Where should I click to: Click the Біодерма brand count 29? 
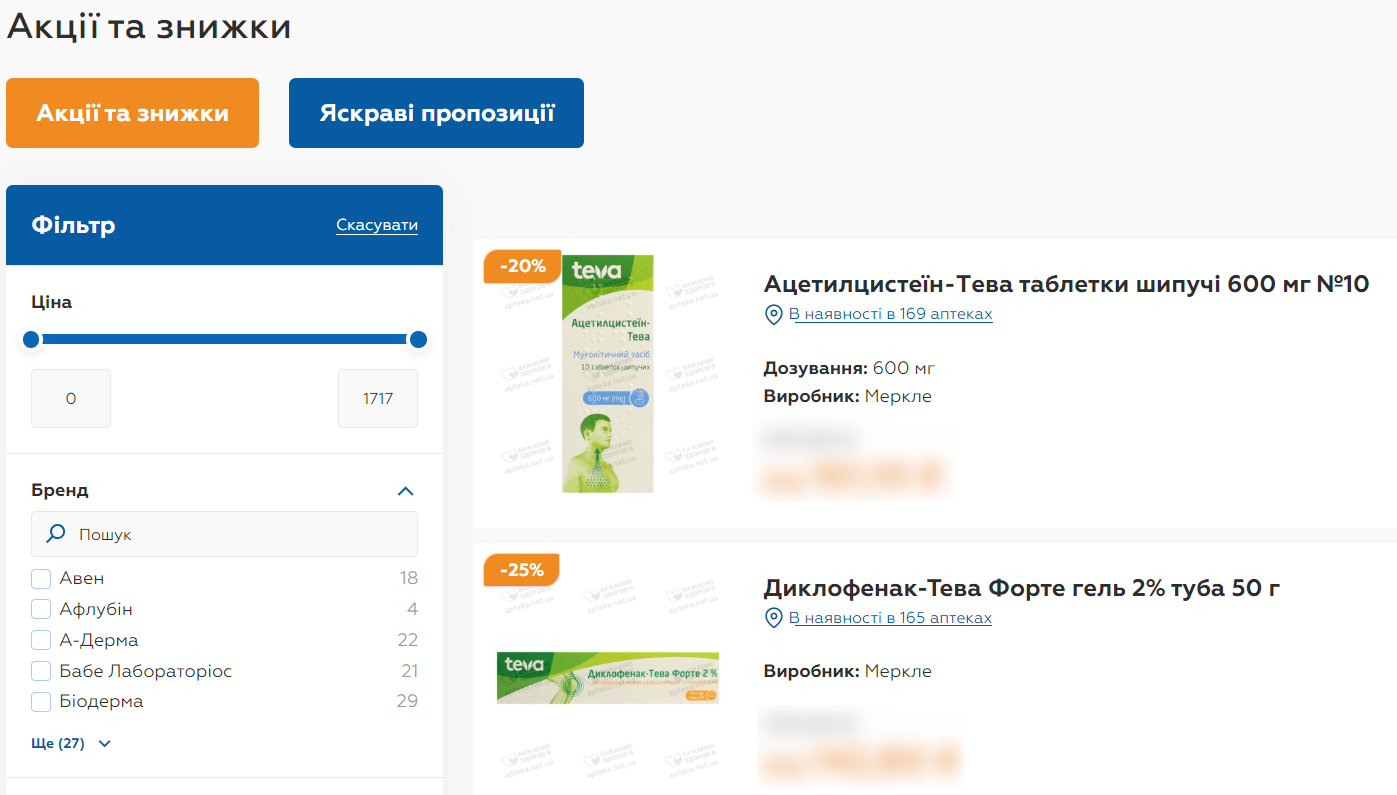tap(407, 701)
